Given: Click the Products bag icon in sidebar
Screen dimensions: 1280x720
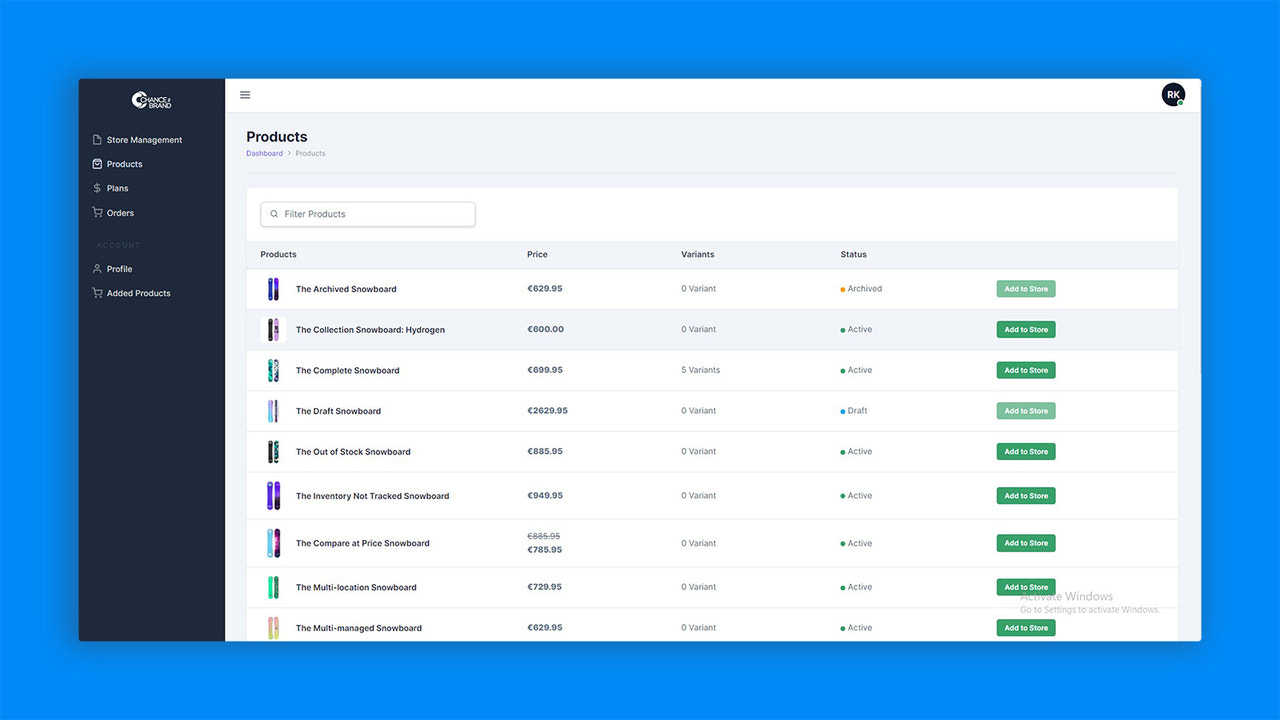Looking at the screenshot, I should [97, 164].
